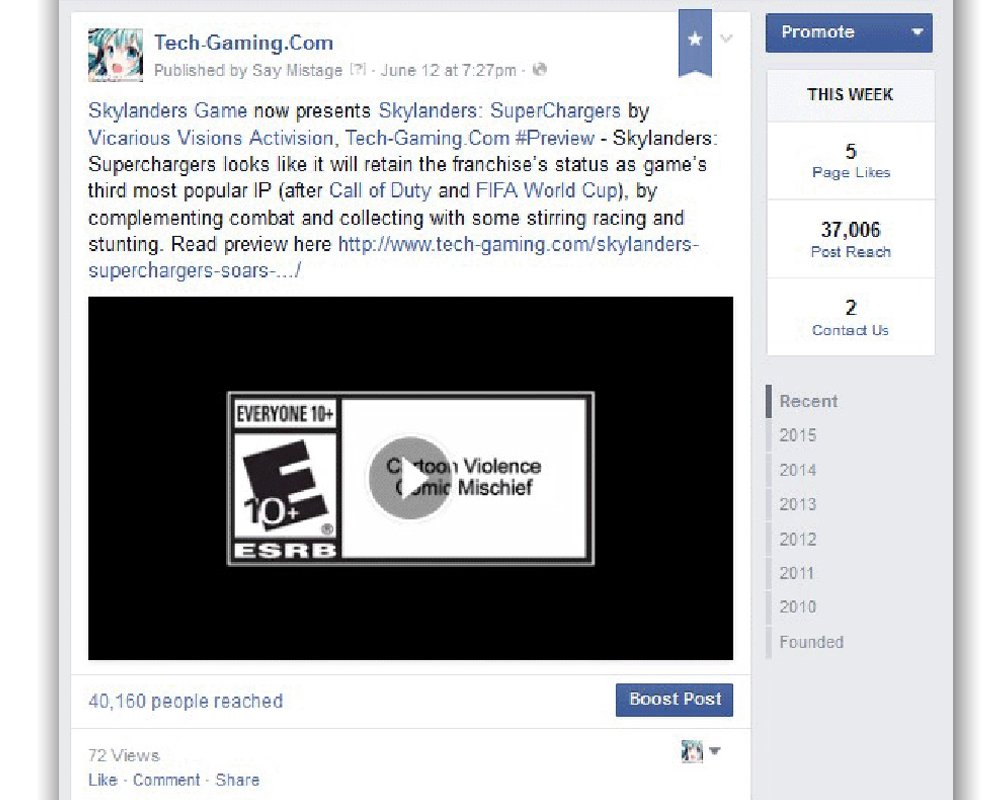Jump to 2011 in the timeline

click(x=797, y=573)
